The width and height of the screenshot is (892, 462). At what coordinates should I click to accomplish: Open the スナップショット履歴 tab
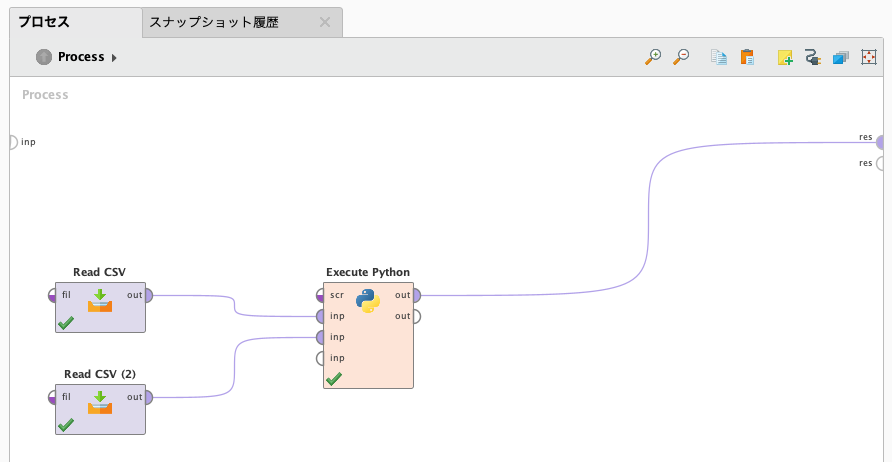point(214,23)
